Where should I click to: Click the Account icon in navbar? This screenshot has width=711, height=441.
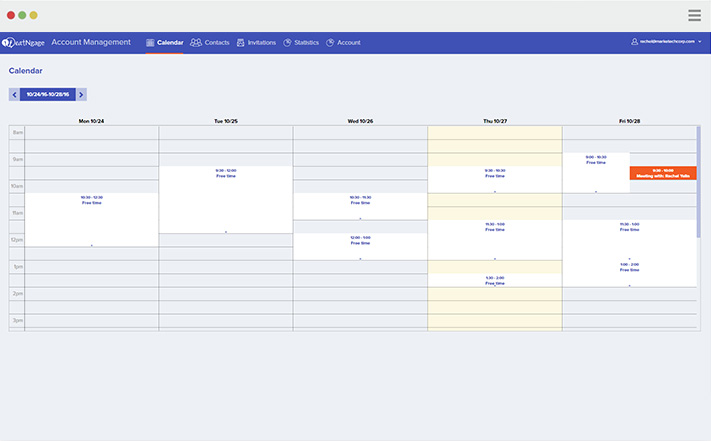330,43
